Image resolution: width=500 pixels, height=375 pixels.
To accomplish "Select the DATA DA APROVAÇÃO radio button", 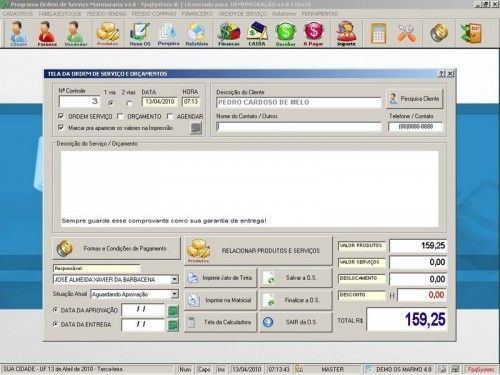I will (56, 310).
